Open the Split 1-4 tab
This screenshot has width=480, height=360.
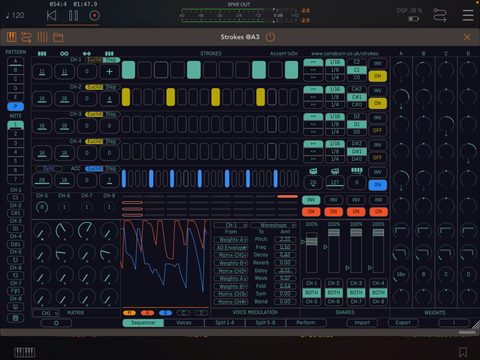(x=225, y=323)
